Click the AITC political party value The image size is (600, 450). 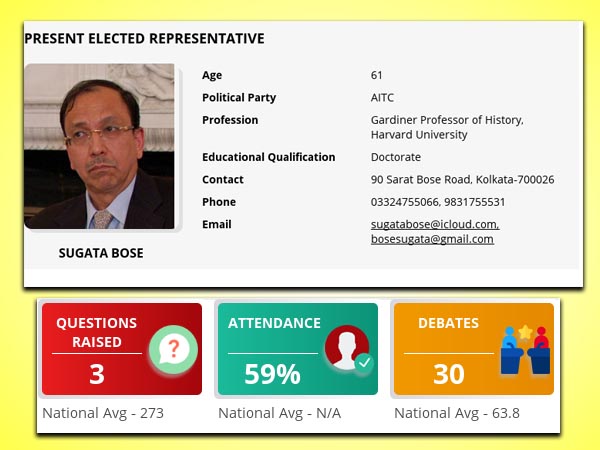point(382,98)
